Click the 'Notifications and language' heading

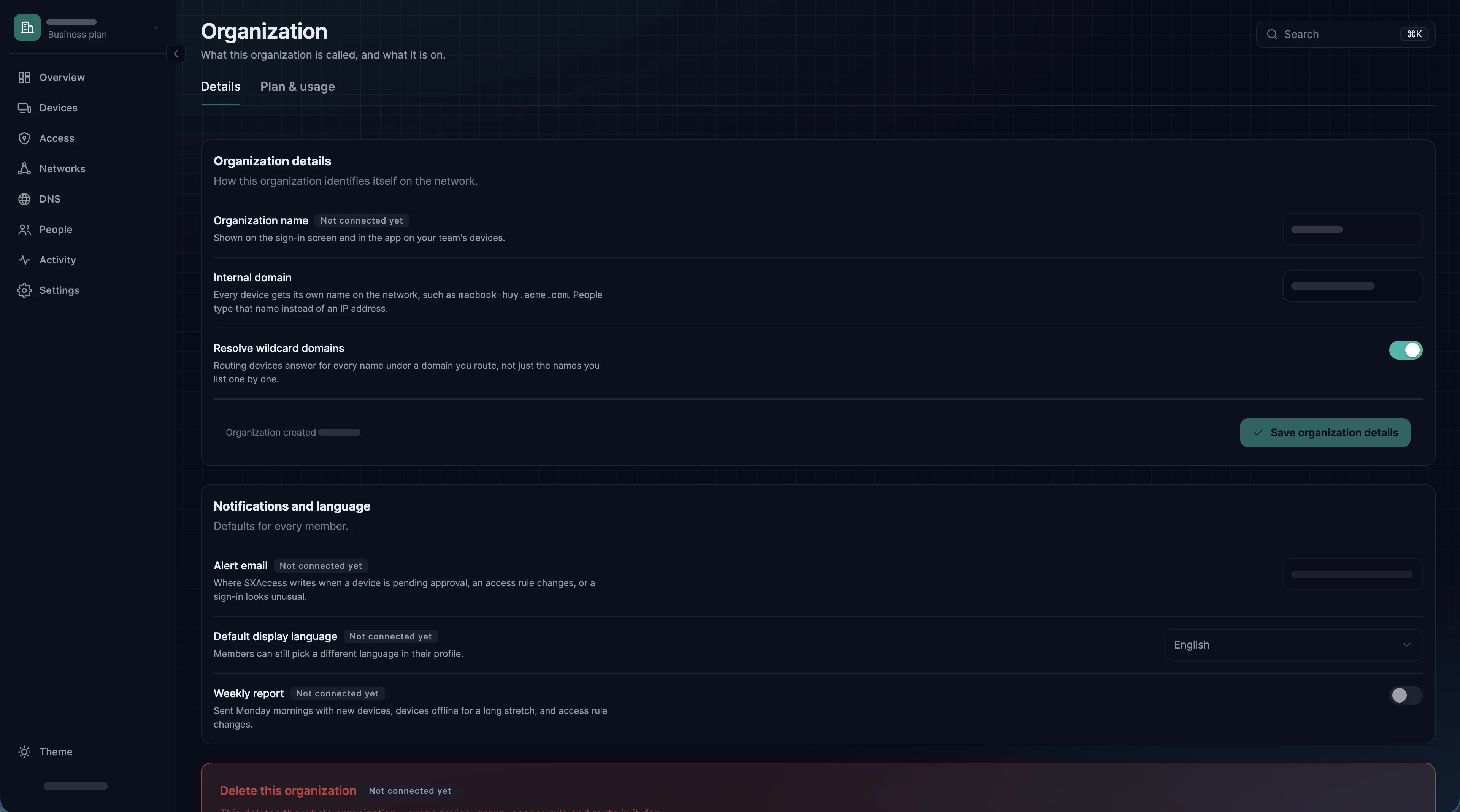tap(292, 506)
